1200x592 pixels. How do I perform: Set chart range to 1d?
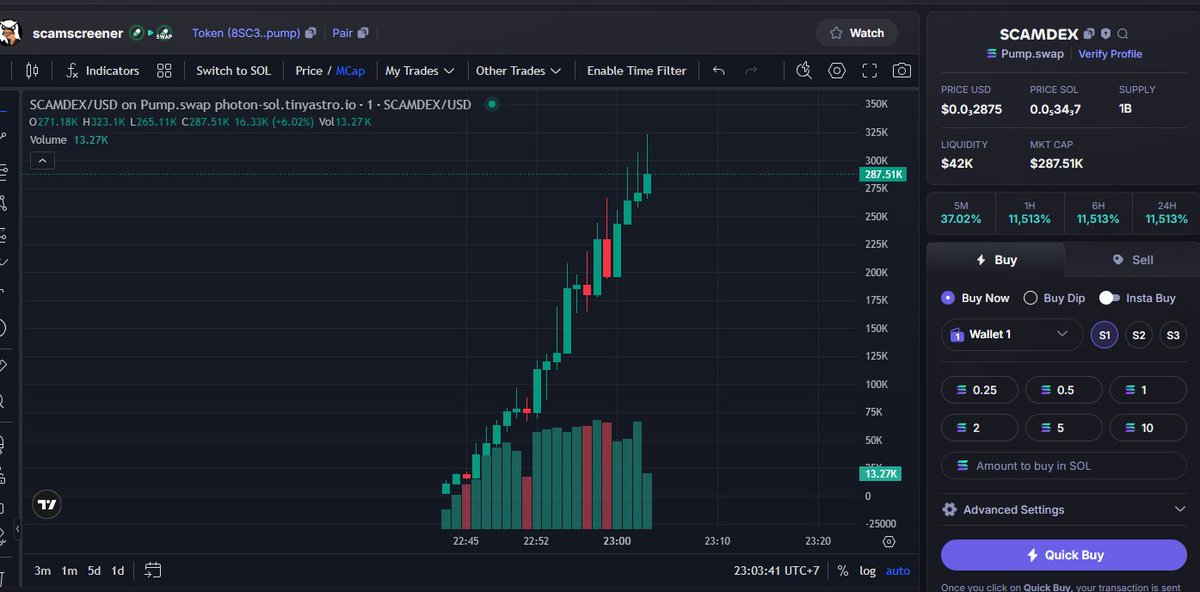click(x=118, y=570)
